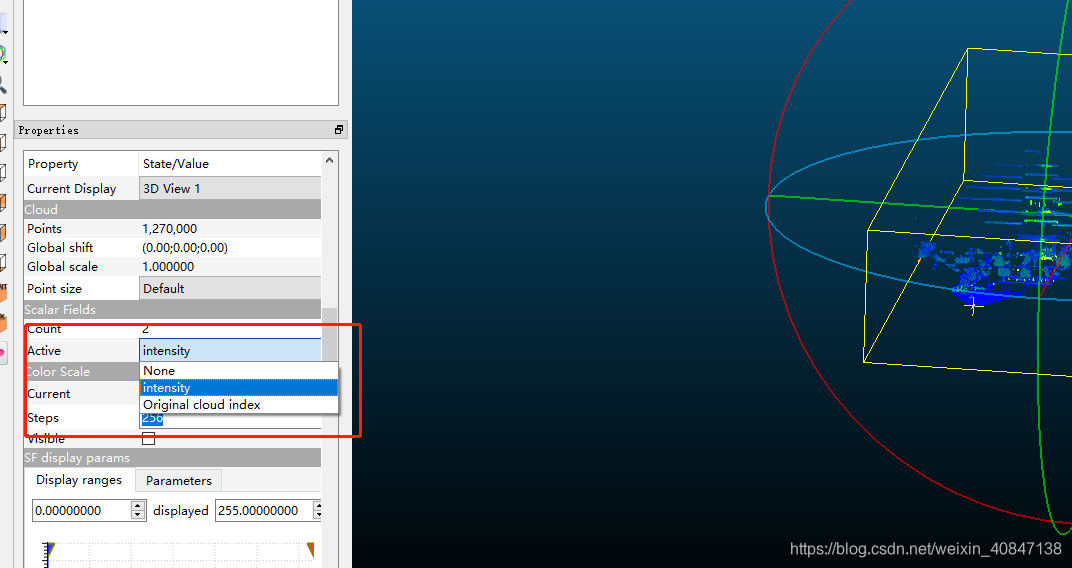Choose 'None' in the Active scalar field list
Viewport: 1072px width, 568px height.
(x=239, y=370)
